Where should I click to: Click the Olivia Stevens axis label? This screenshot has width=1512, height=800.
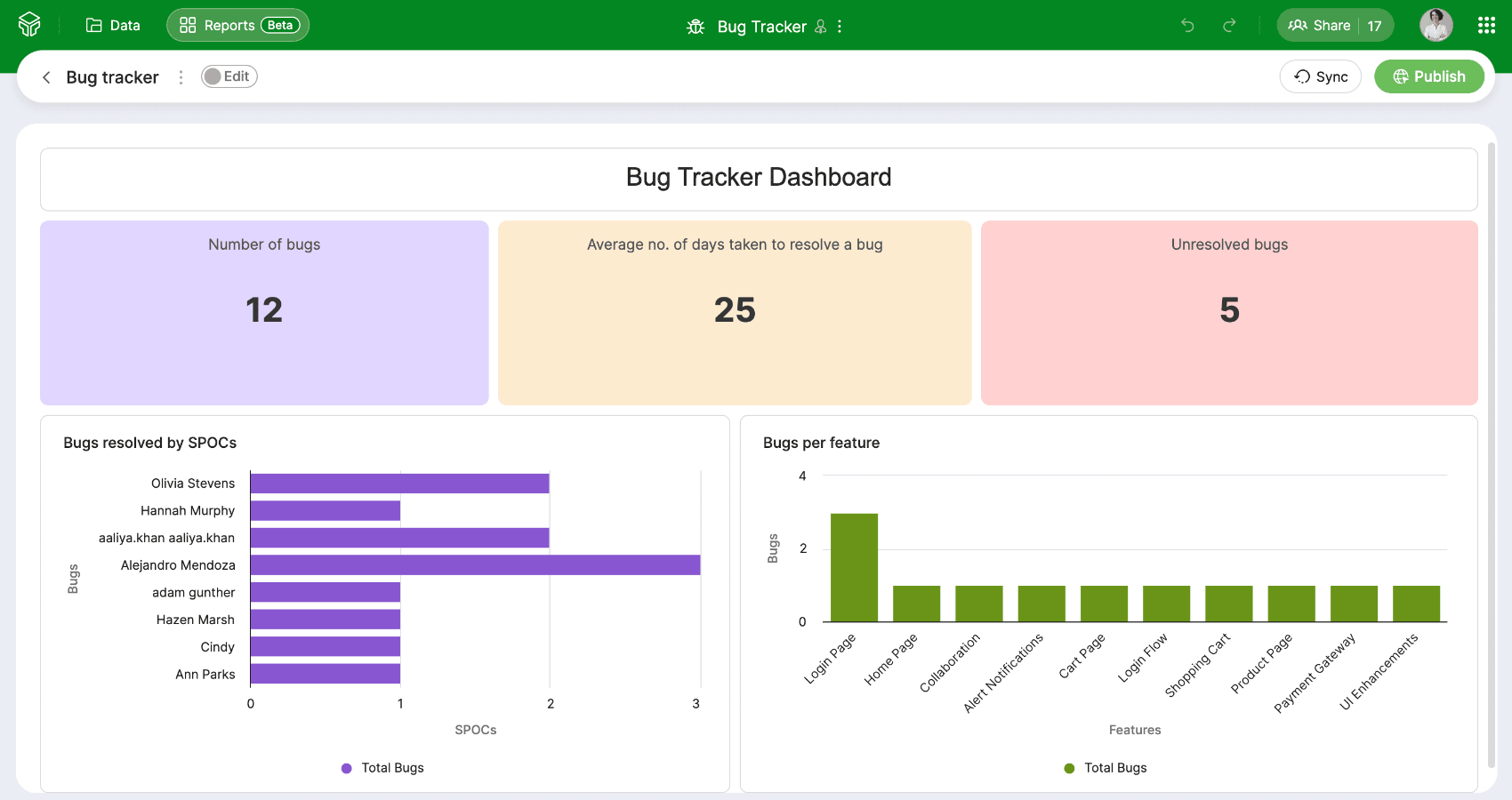click(x=193, y=484)
